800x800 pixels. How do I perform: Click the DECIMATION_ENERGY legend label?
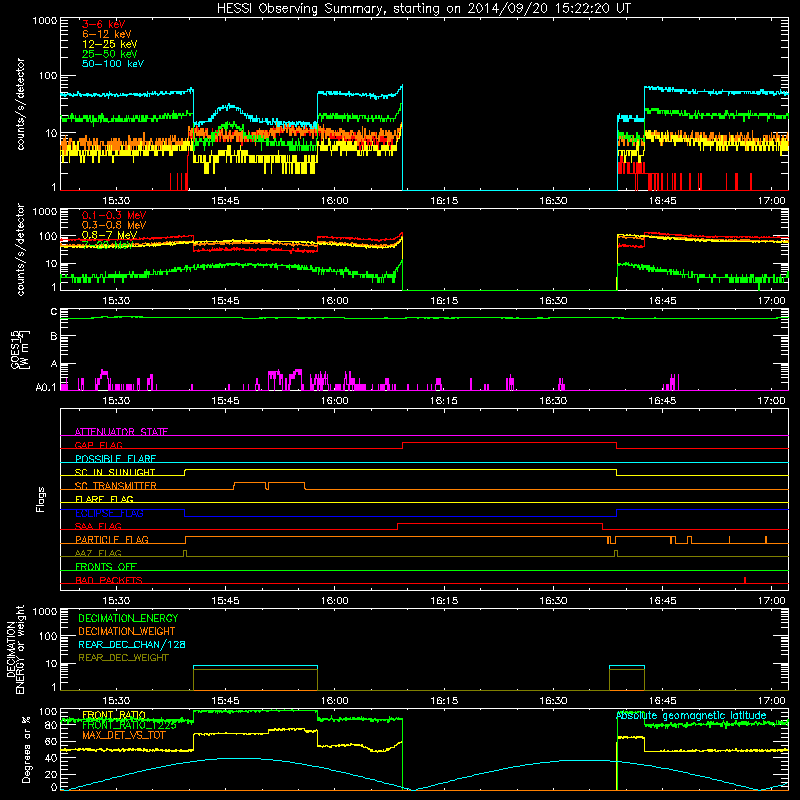pos(128,618)
